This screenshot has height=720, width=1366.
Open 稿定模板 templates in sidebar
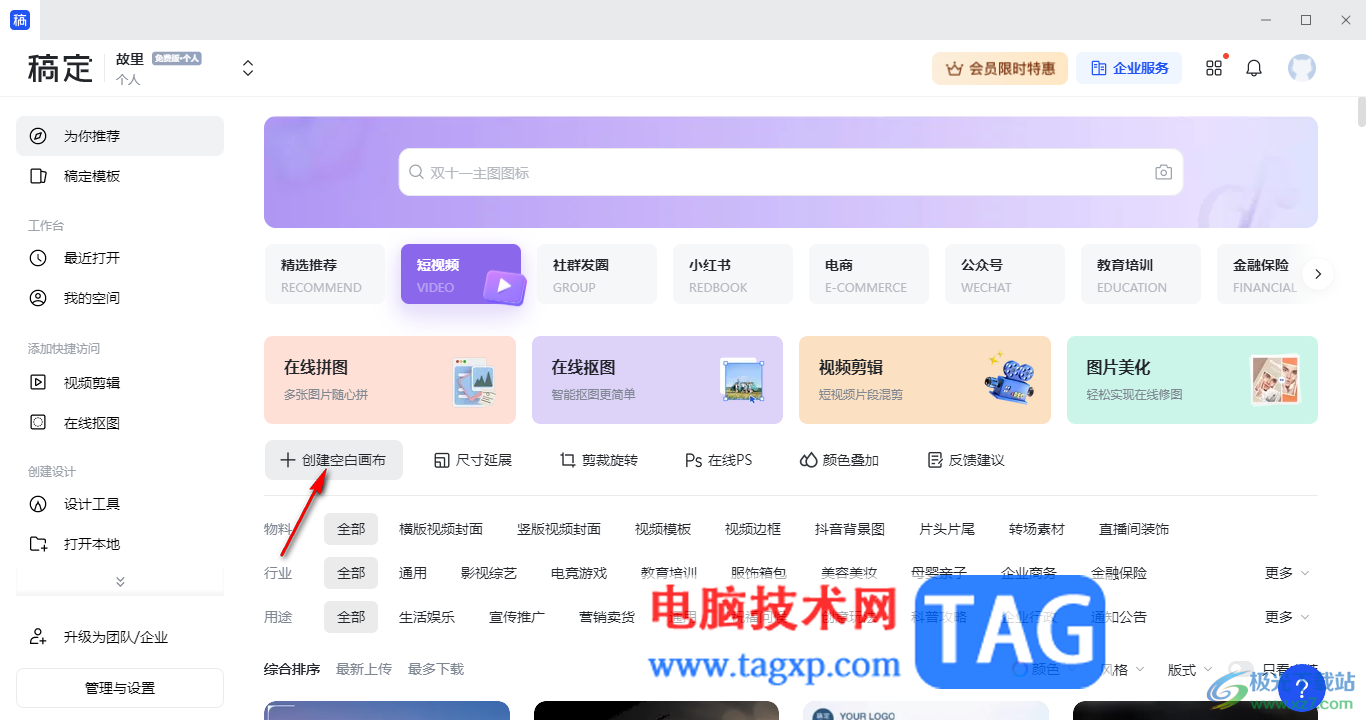point(120,176)
